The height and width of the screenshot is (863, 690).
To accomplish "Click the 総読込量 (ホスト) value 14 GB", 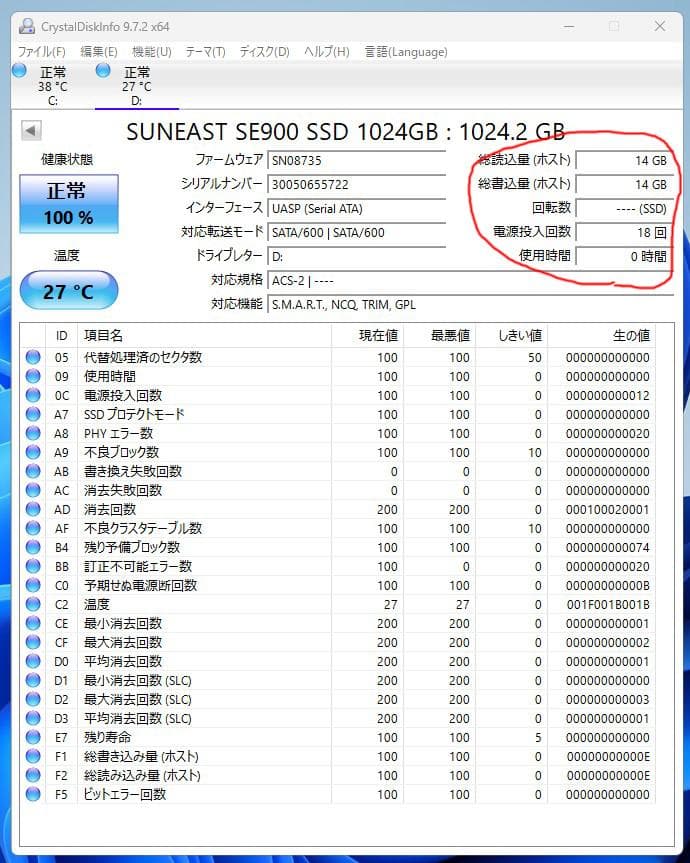I will coord(625,160).
